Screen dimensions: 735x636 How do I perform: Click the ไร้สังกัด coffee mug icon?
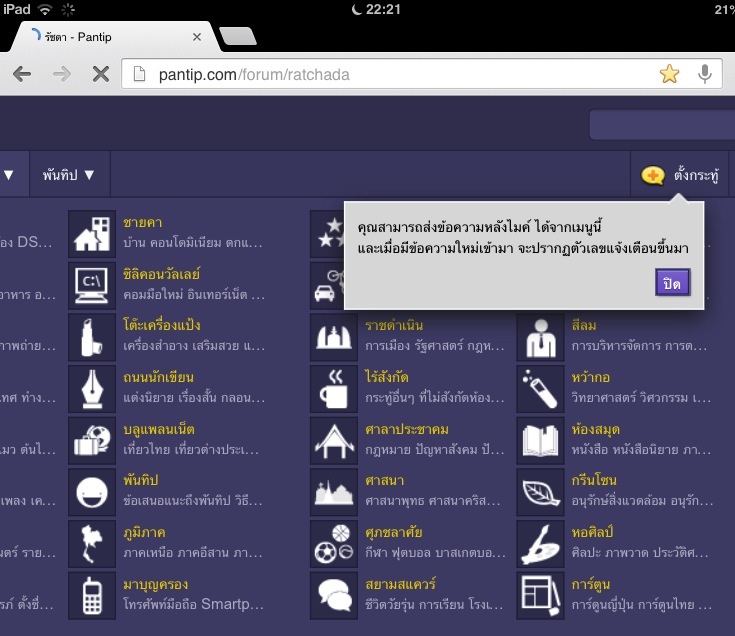(x=334, y=389)
